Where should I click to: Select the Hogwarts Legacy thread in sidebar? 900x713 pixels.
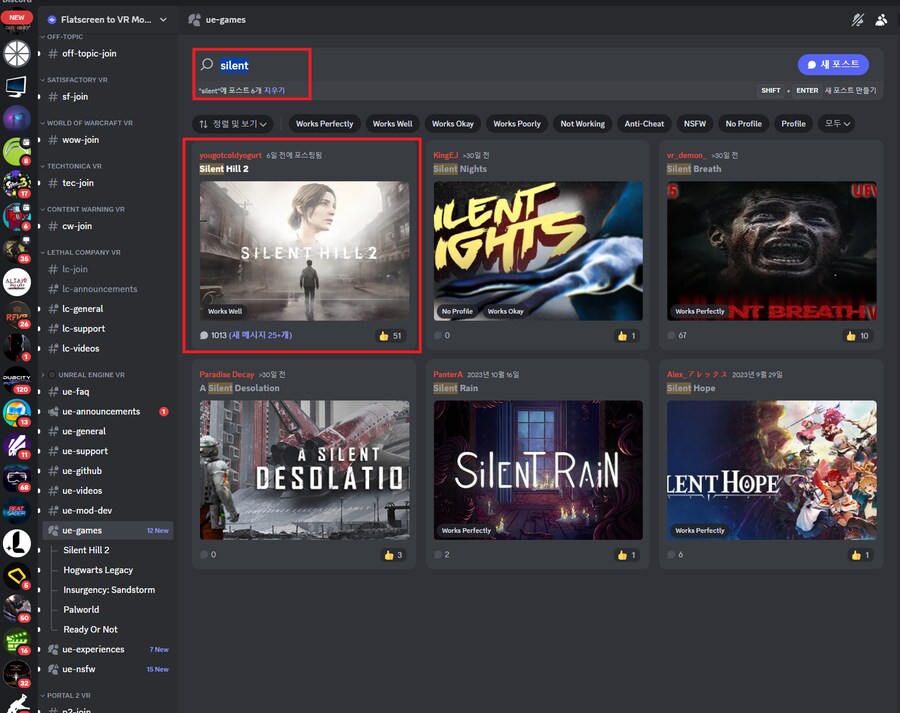(98, 570)
